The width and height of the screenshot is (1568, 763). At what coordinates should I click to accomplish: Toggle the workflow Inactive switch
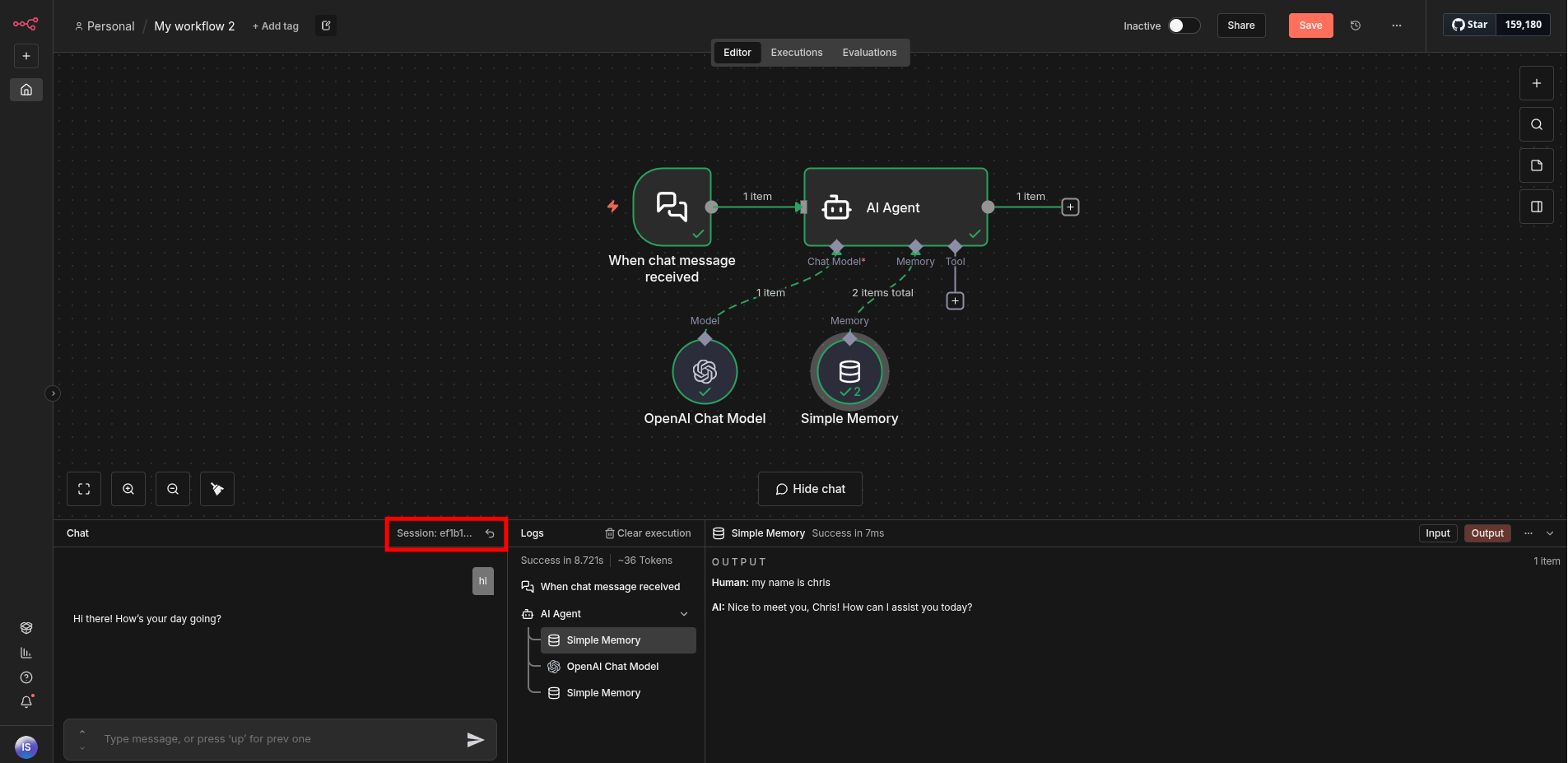click(1184, 26)
